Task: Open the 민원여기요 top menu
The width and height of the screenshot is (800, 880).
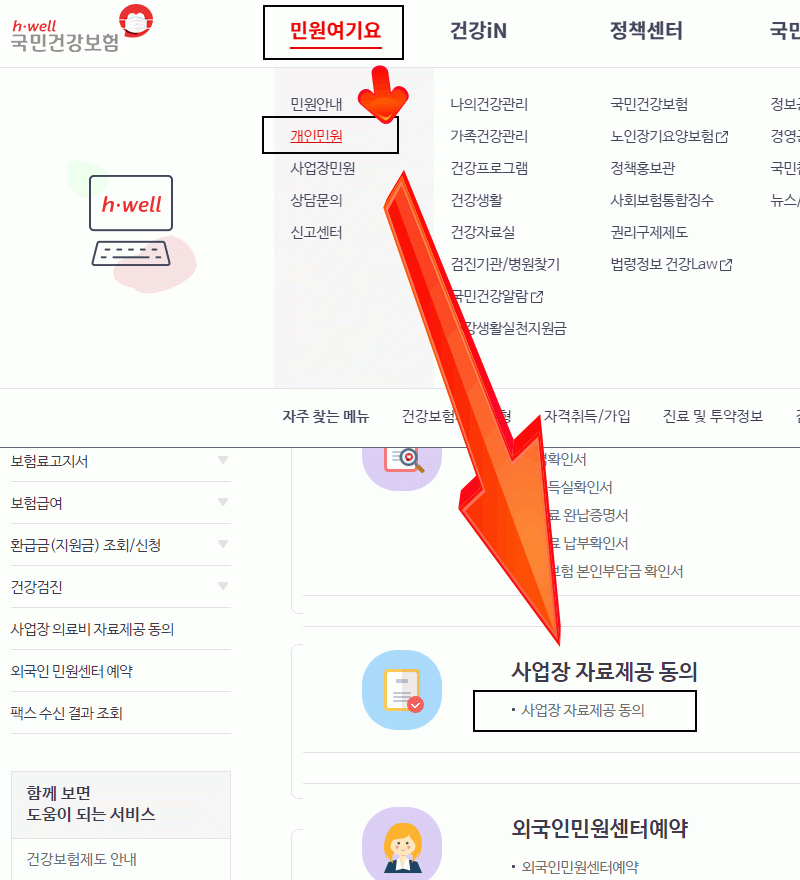Action: click(x=335, y=30)
